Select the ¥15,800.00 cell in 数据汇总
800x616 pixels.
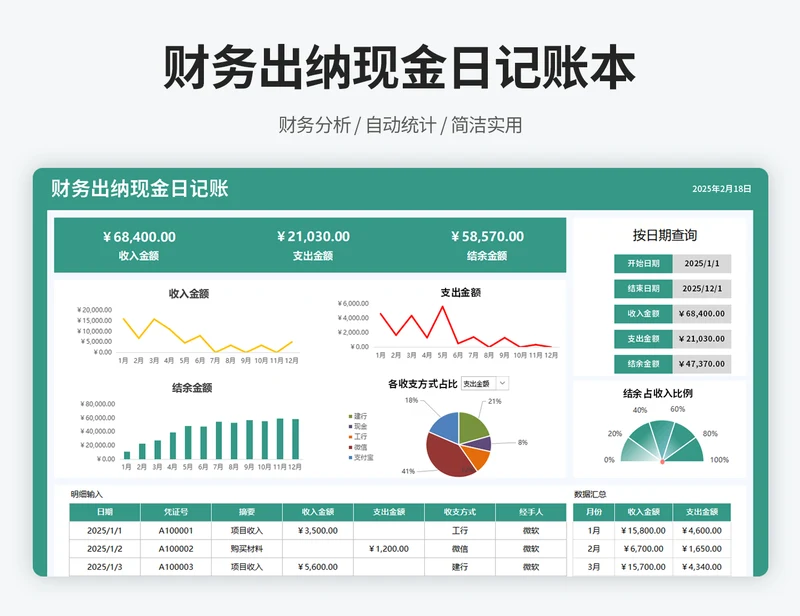[643, 531]
